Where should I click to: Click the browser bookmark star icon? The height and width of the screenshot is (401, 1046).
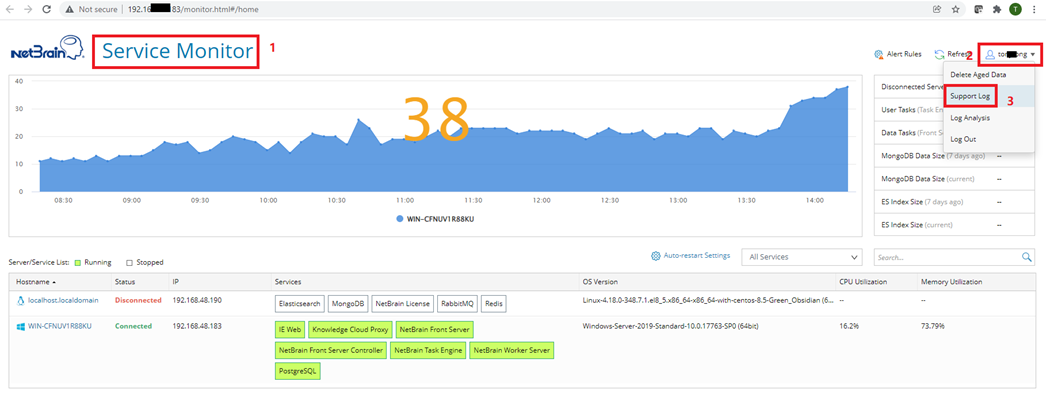[957, 9]
